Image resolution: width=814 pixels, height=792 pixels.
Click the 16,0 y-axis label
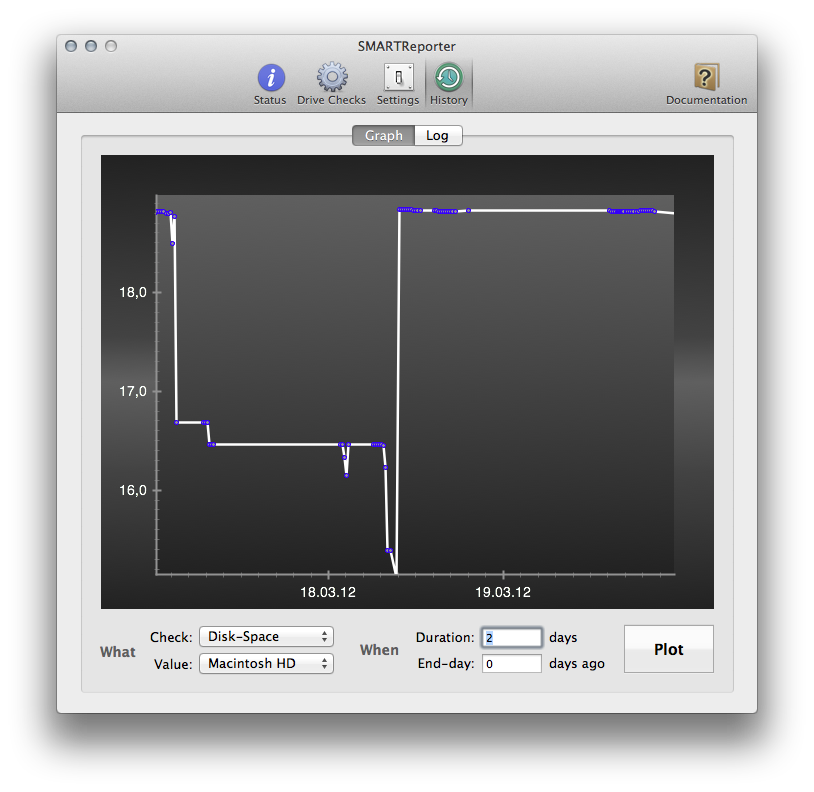coord(133,490)
